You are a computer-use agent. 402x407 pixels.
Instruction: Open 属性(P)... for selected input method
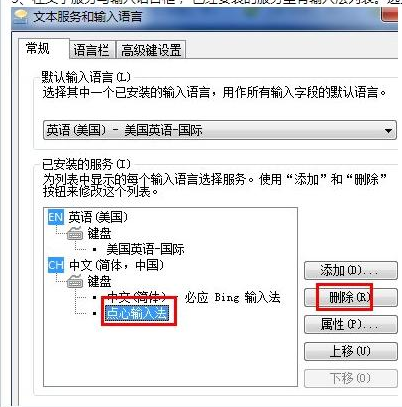[351, 324]
